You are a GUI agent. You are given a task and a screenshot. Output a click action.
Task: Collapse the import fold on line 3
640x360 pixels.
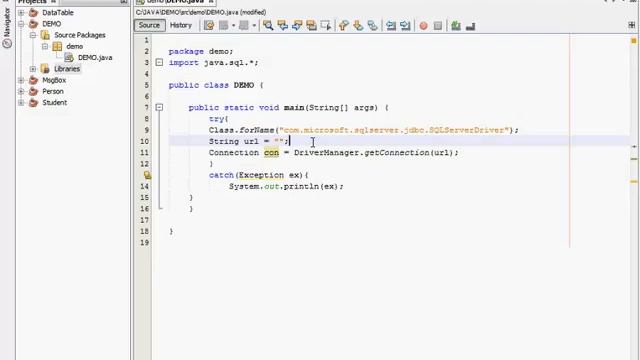pos(159,62)
